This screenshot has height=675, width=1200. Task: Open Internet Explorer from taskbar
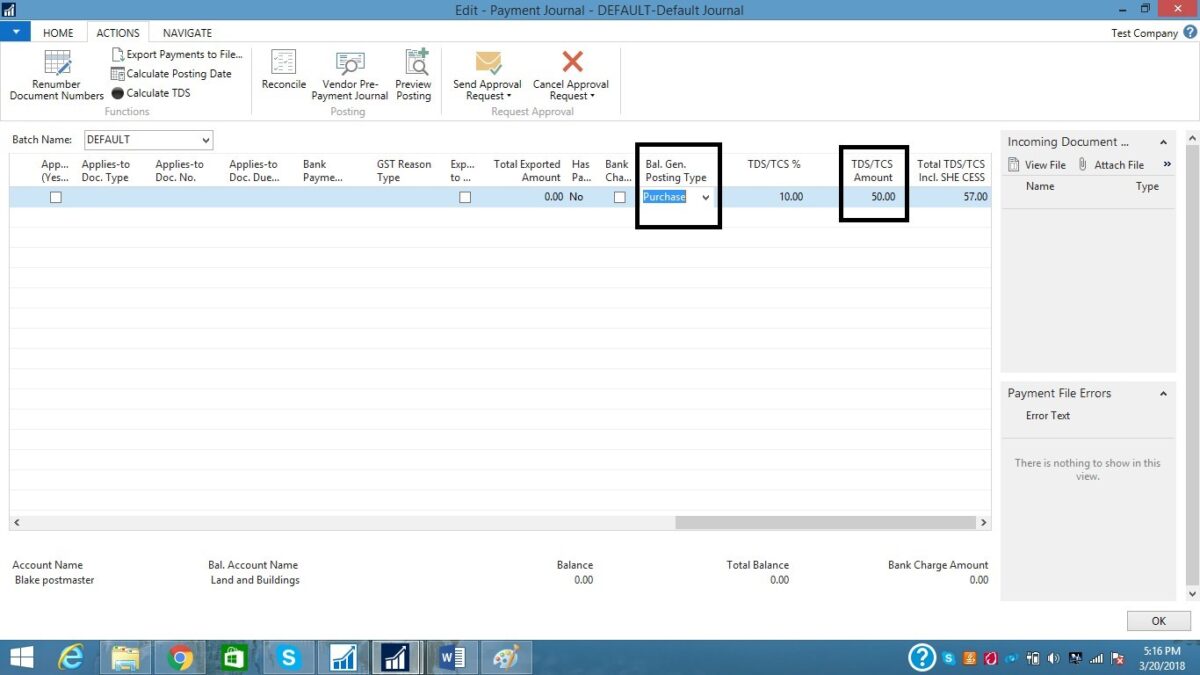(x=71, y=657)
